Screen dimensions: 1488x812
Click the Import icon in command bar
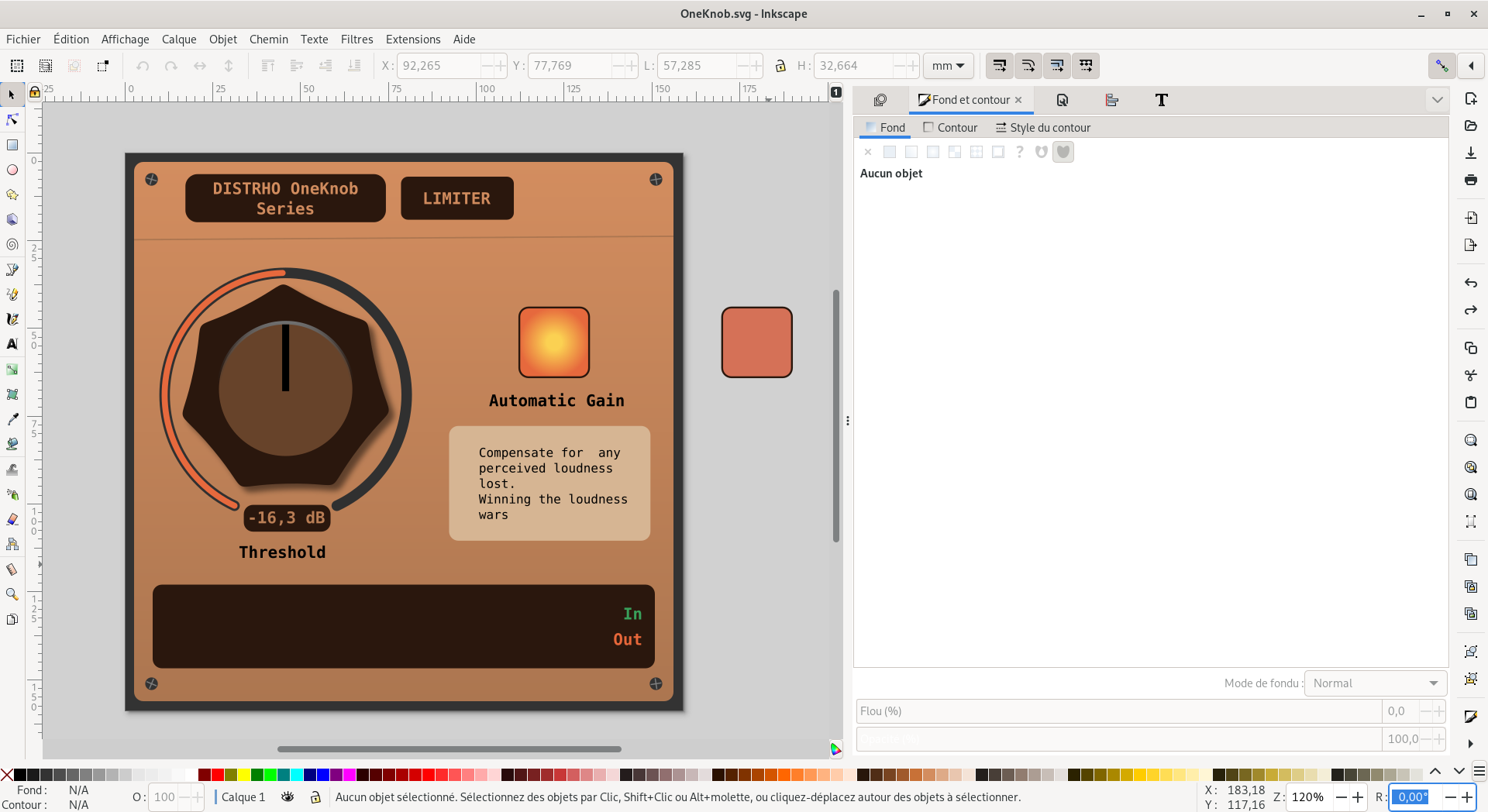click(x=1471, y=218)
